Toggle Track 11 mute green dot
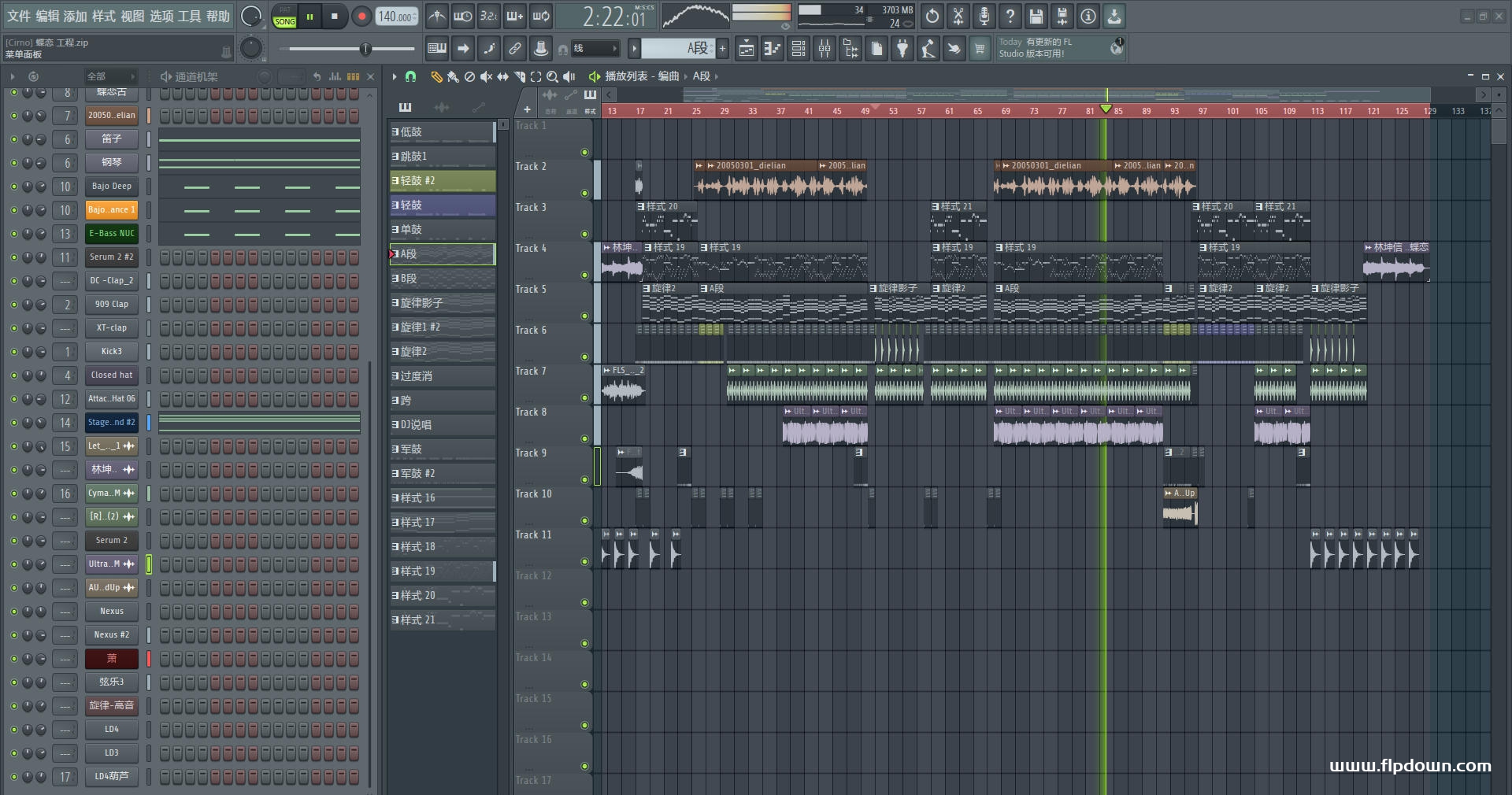The image size is (1512, 795). pyautogui.click(x=584, y=561)
